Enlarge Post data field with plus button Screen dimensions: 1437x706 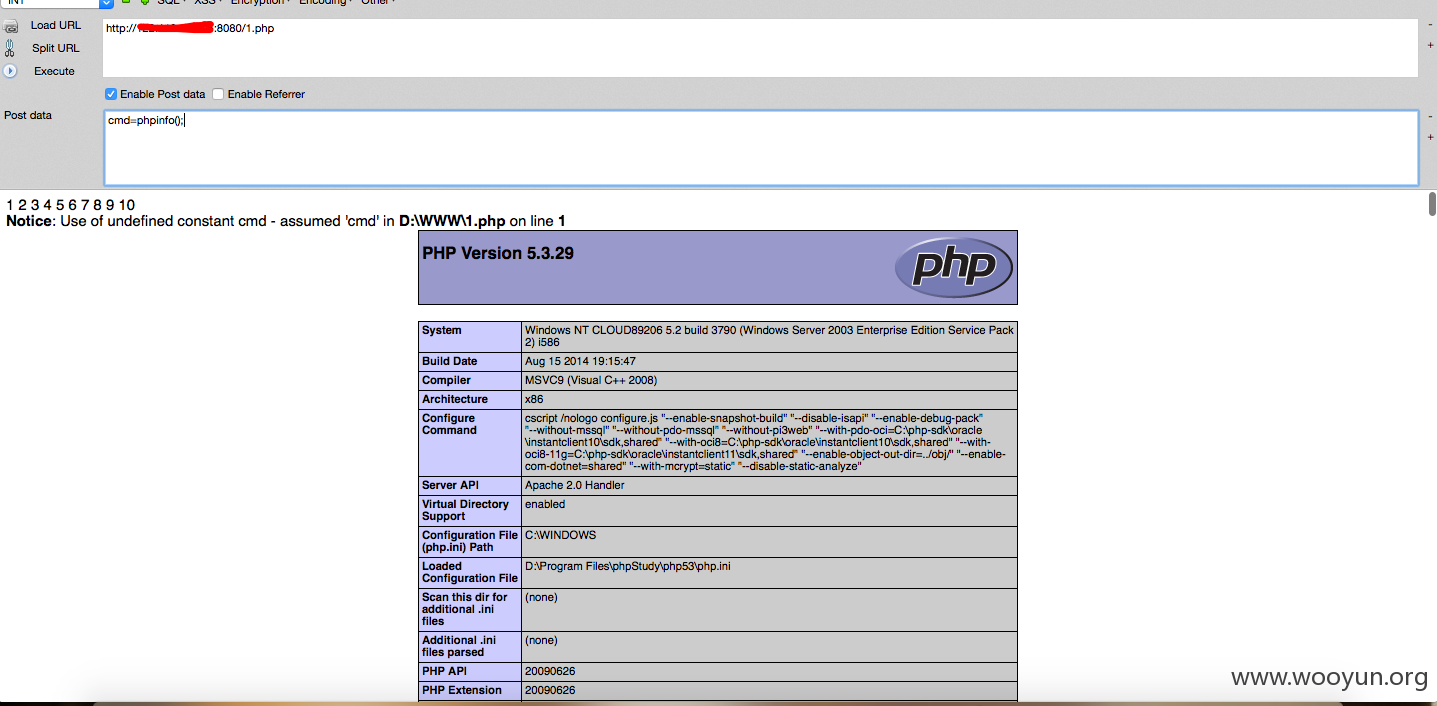[x=1430, y=136]
